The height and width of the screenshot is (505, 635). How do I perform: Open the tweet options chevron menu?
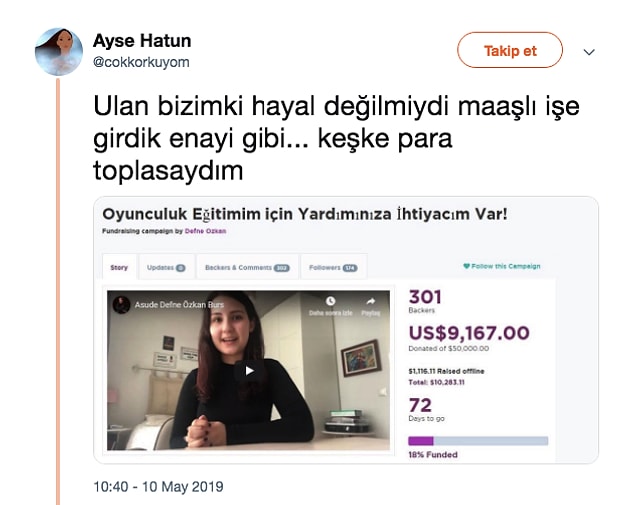coord(589,52)
